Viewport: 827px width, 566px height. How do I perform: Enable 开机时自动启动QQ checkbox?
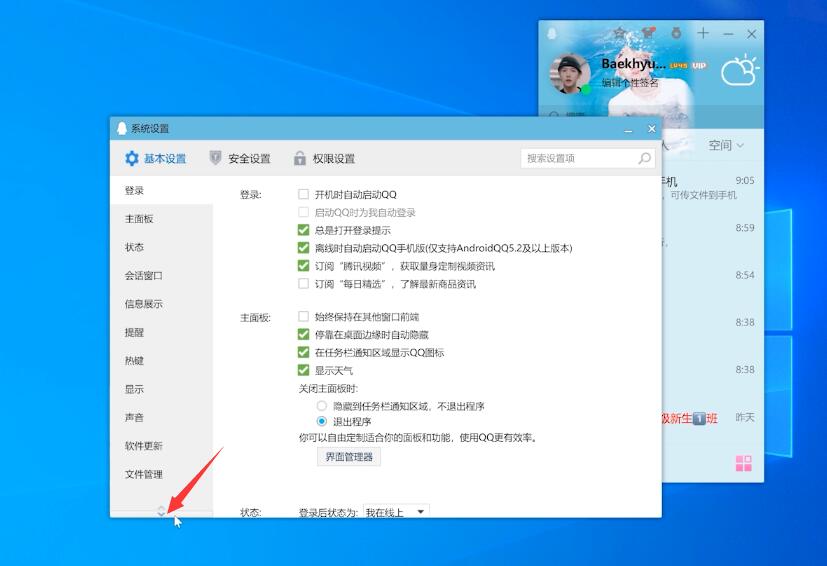click(303, 194)
